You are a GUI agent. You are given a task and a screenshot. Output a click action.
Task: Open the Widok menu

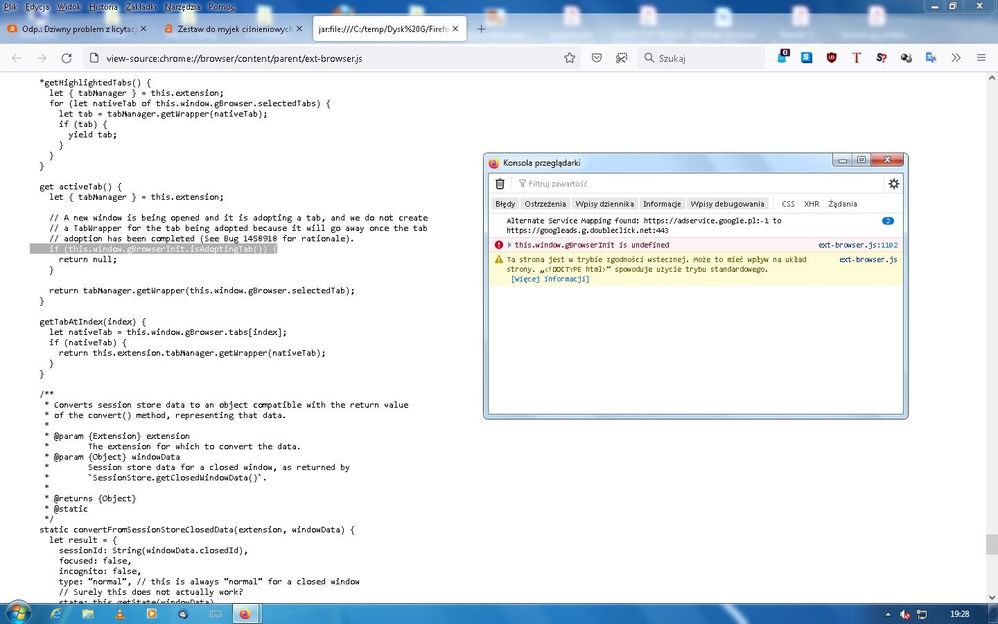pyautogui.click(x=69, y=7)
